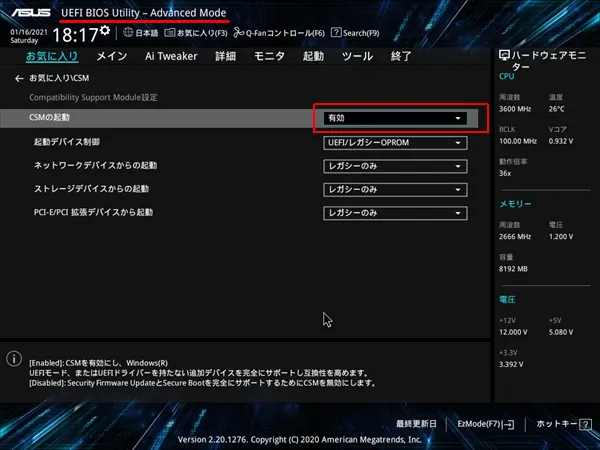Open Q-Fan コントロール(F6)

tap(279, 33)
